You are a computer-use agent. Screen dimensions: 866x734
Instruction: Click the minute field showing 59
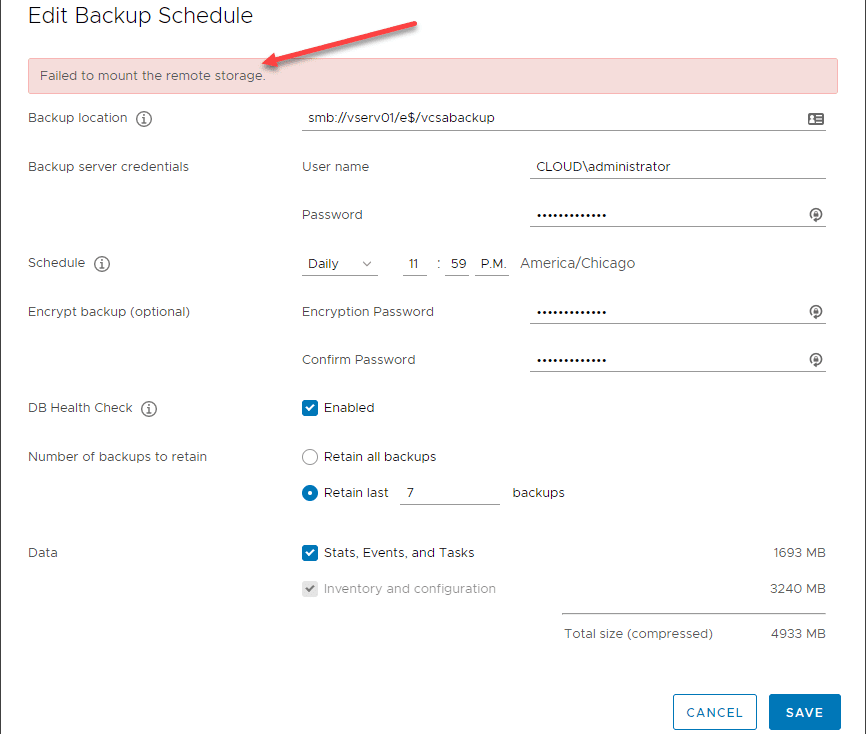tap(457, 264)
